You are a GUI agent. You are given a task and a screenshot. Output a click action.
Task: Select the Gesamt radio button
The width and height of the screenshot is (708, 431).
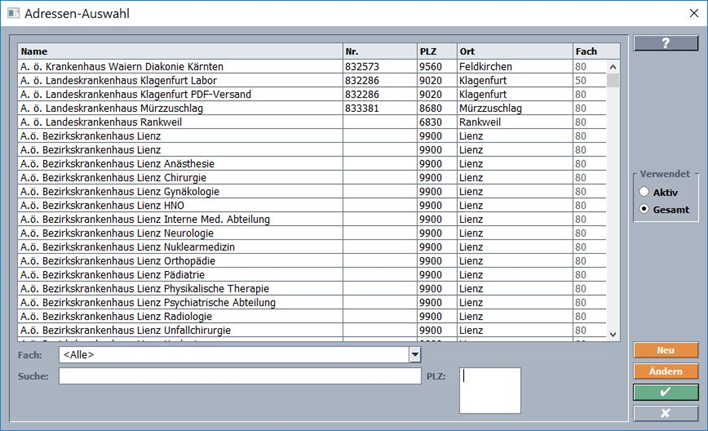tap(644, 209)
